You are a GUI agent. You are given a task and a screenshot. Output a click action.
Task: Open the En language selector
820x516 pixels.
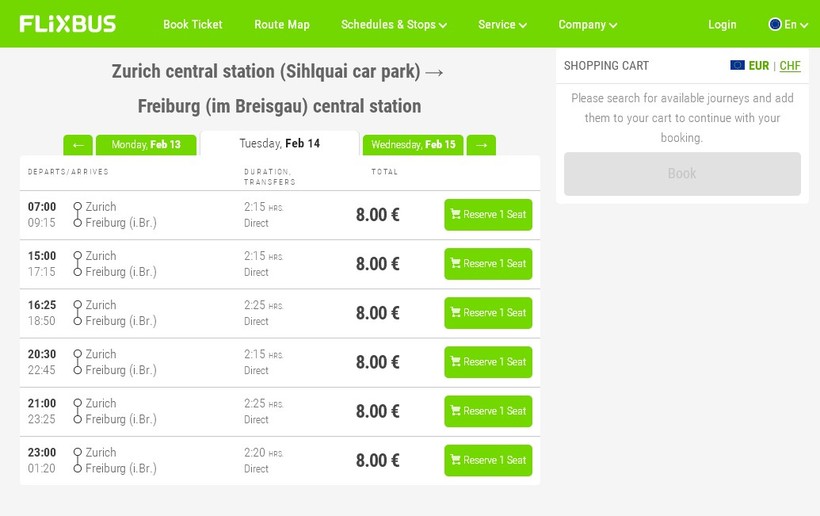pos(795,25)
